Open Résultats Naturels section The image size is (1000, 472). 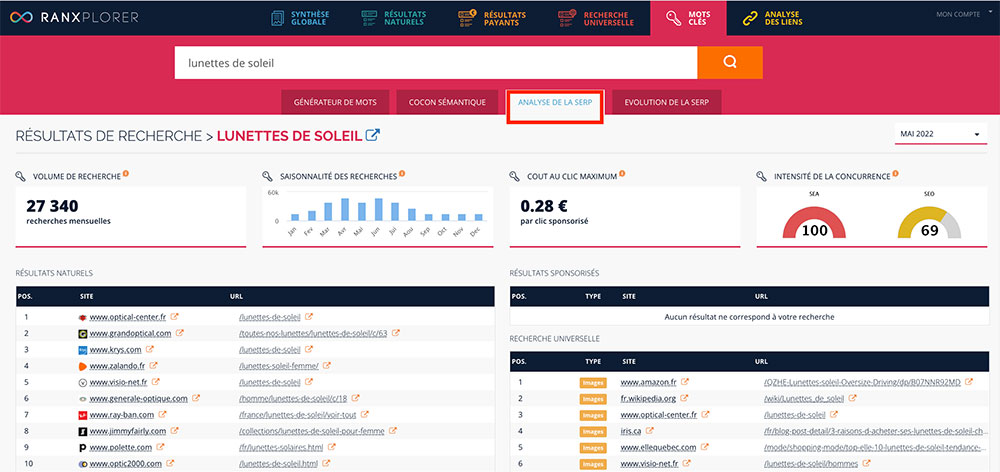click(393, 18)
